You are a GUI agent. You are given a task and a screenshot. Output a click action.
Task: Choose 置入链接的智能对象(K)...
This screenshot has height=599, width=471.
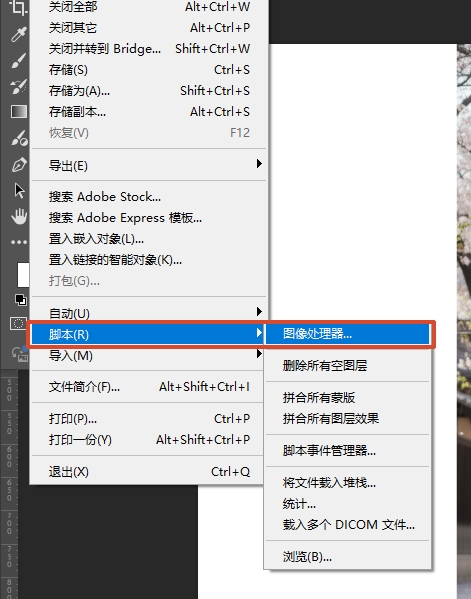point(149,260)
